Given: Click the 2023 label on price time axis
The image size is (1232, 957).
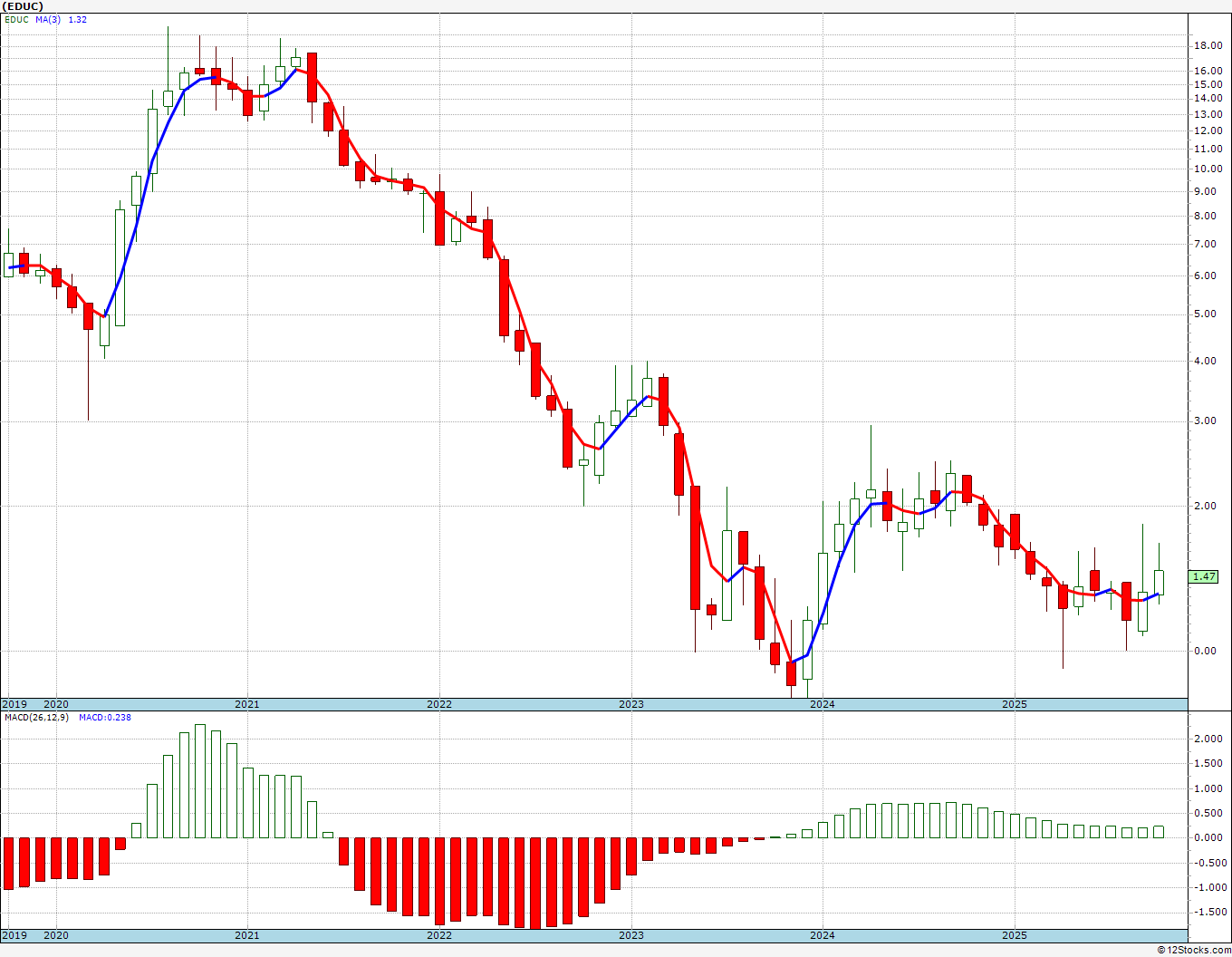Looking at the screenshot, I should click(x=631, y=704).
